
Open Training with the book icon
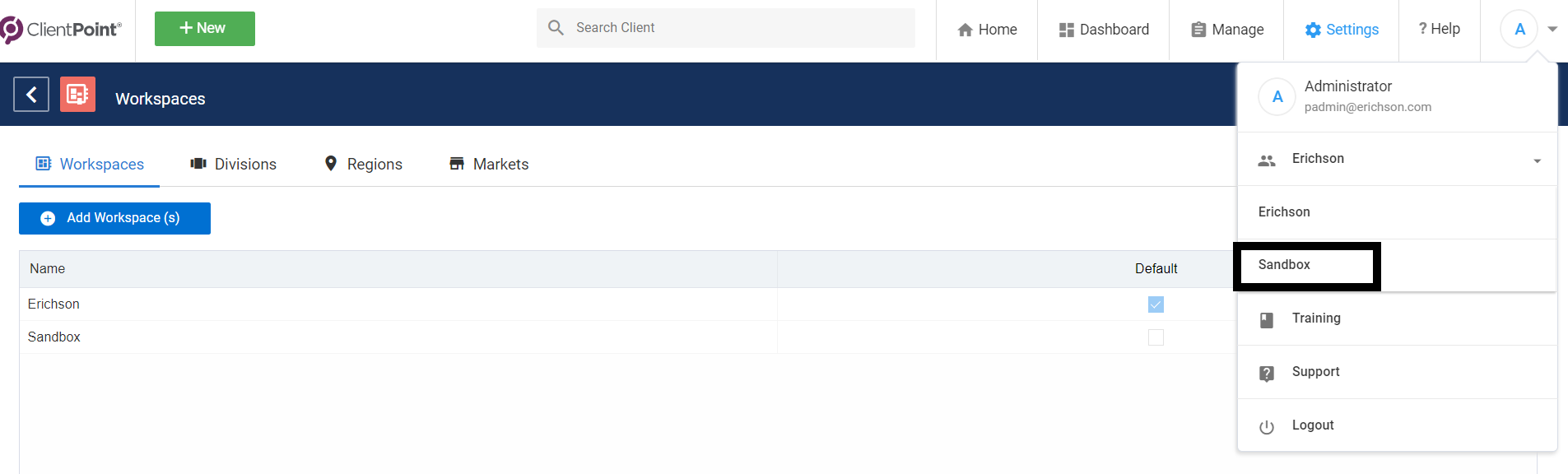click(x=1267, y=320)
